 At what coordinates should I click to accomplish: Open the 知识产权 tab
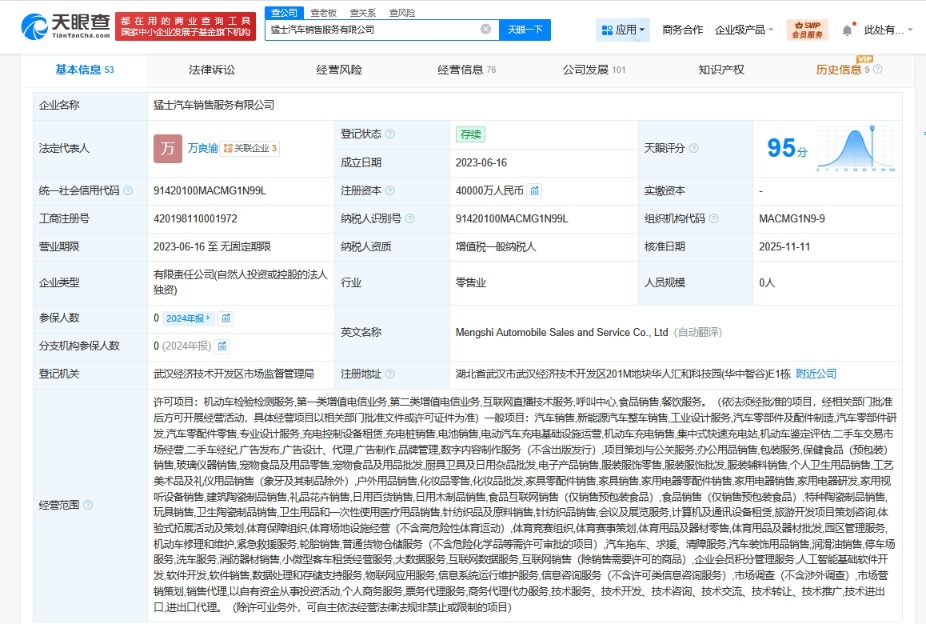(721, 70)
